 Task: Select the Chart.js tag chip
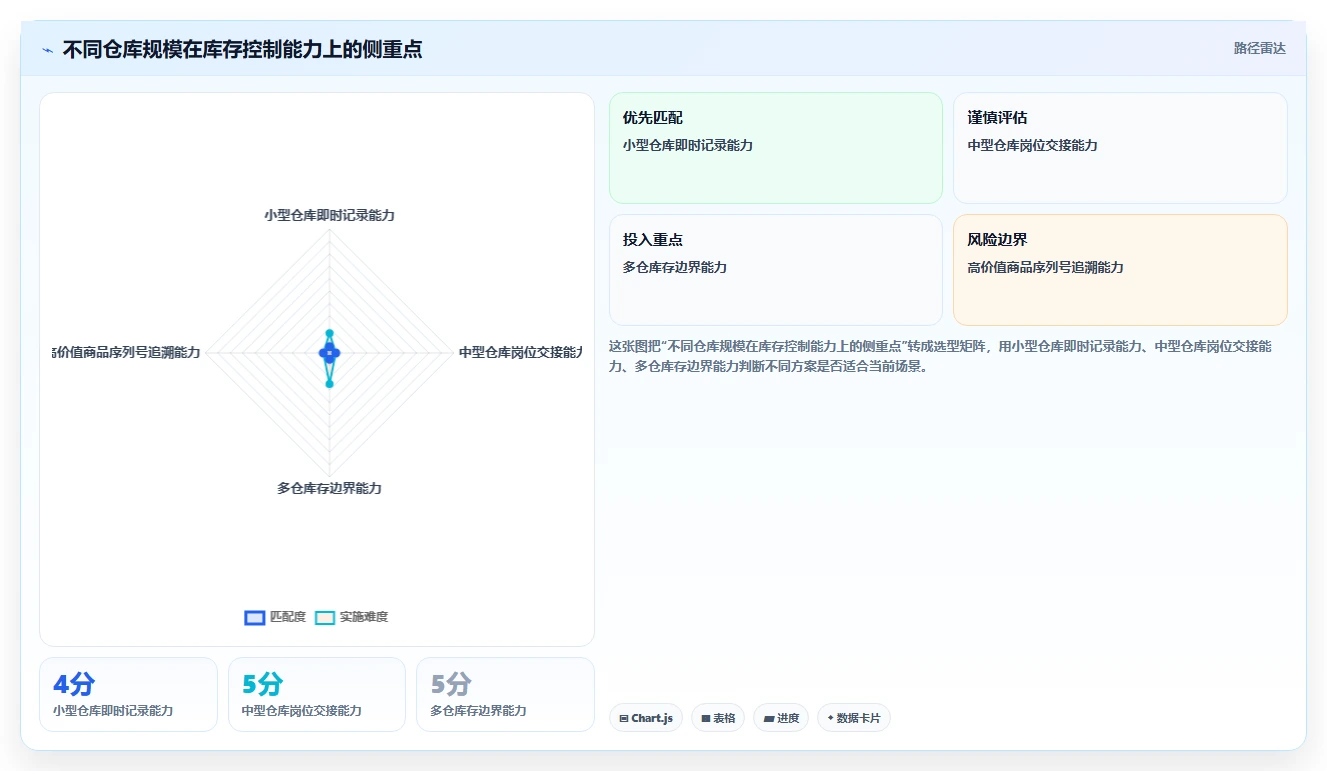pos(646,718)
